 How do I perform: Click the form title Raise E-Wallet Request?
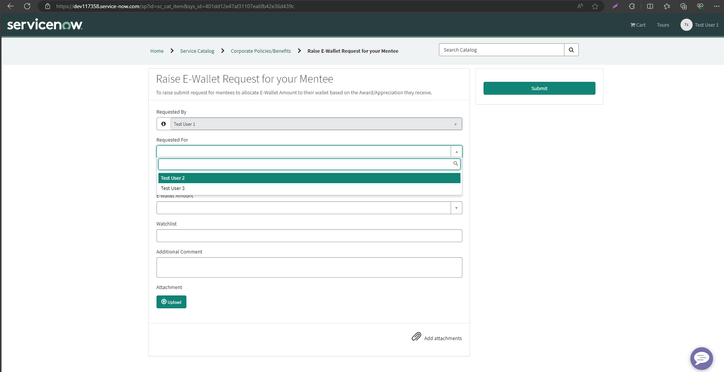click(x=244, y=79)
